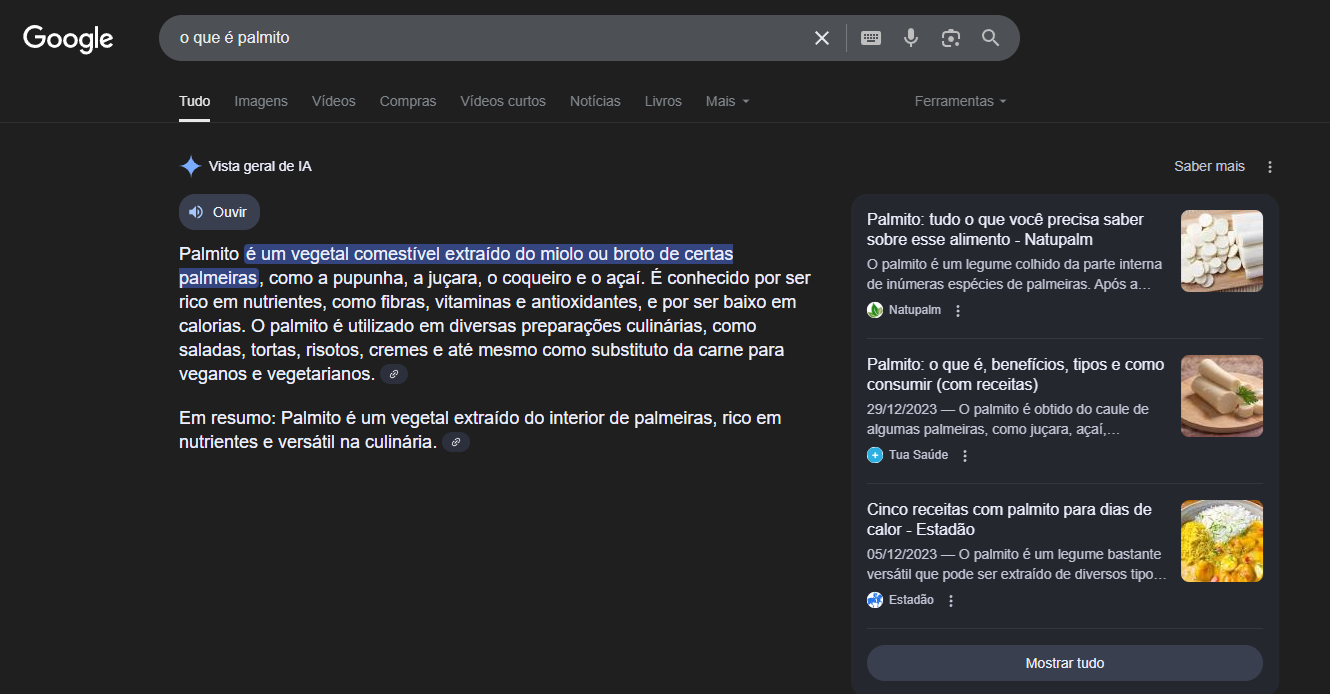Go to the Notícias tab
Viewport: 1330px width, 694px height.
595,101
